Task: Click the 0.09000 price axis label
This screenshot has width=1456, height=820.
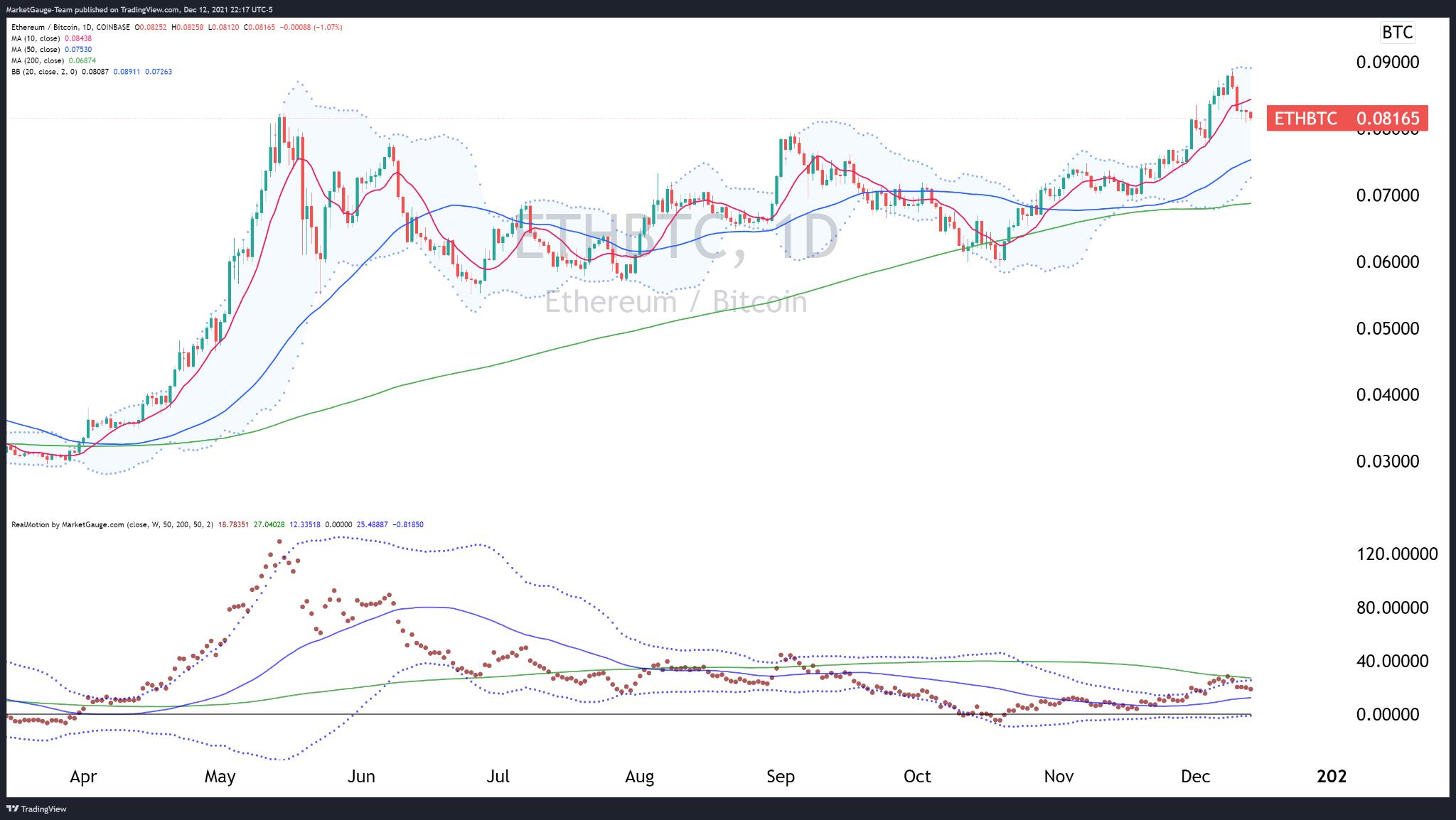Action: point(1387,63)
